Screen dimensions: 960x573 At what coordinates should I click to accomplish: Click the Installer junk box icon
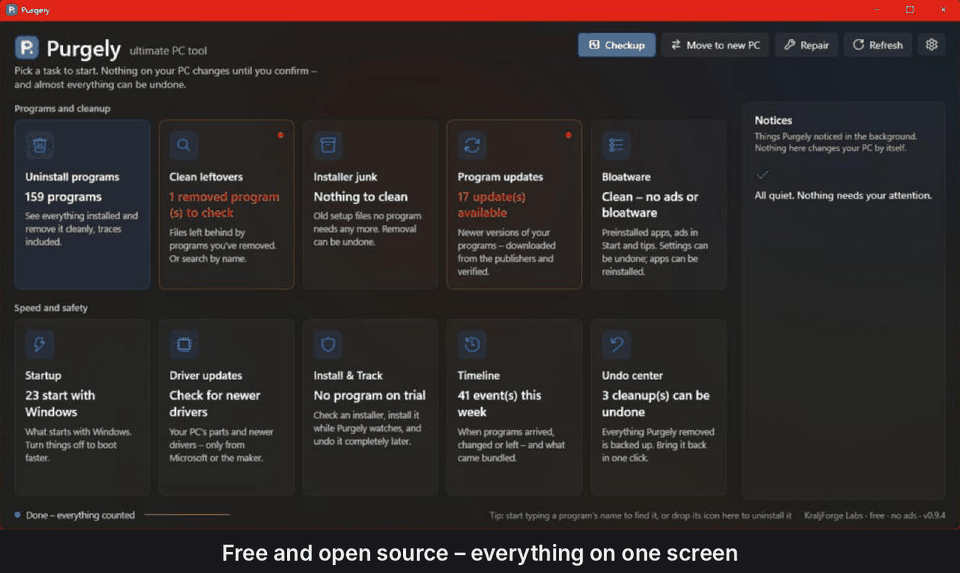[328, 145]
